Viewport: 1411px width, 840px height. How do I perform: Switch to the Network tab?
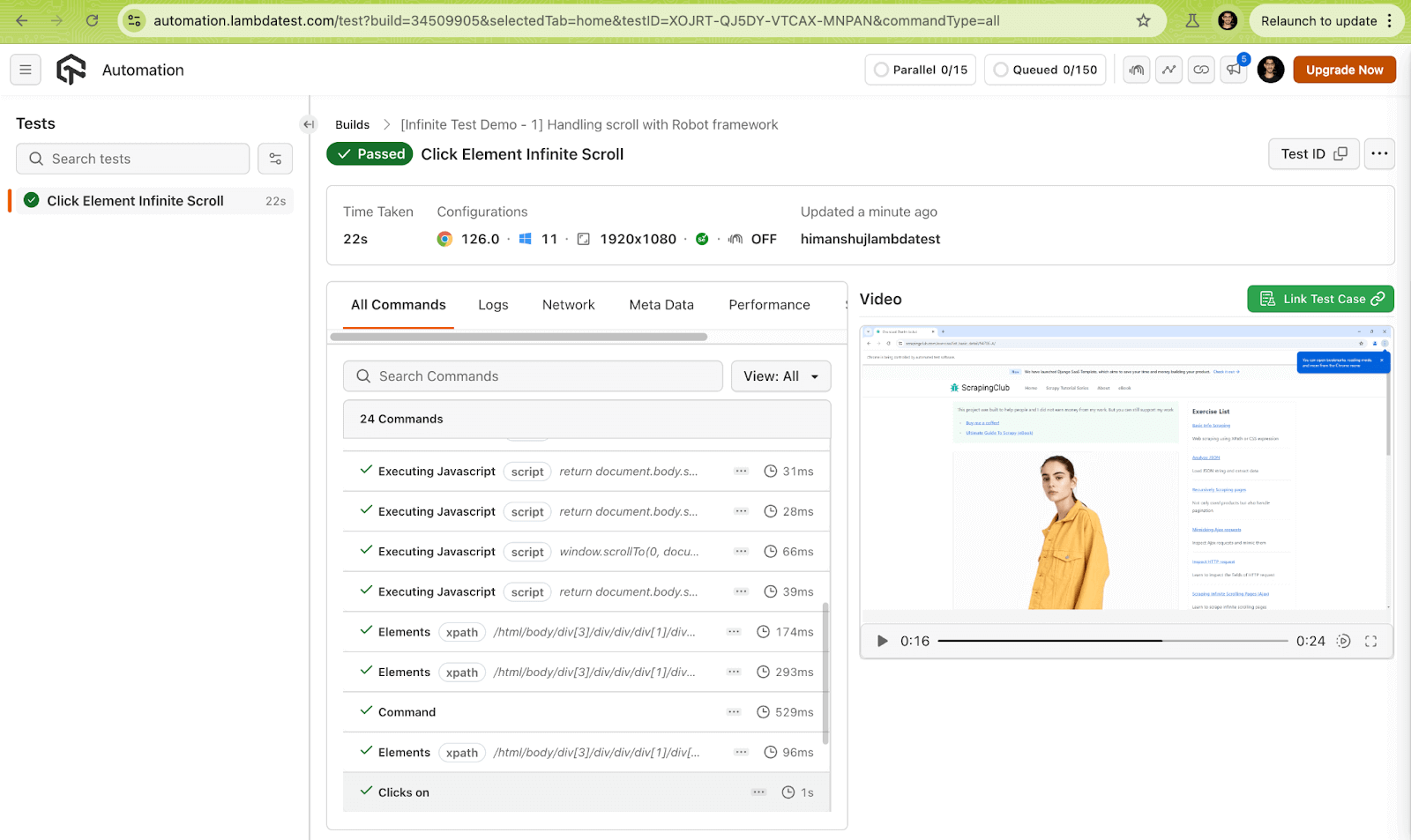click(568, 304)
